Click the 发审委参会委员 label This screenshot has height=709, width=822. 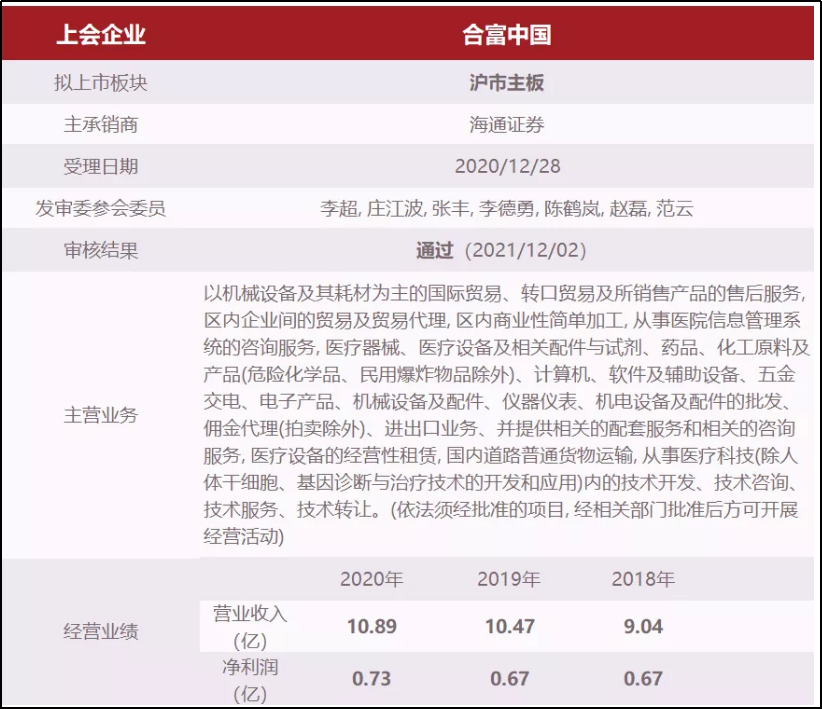100,208
